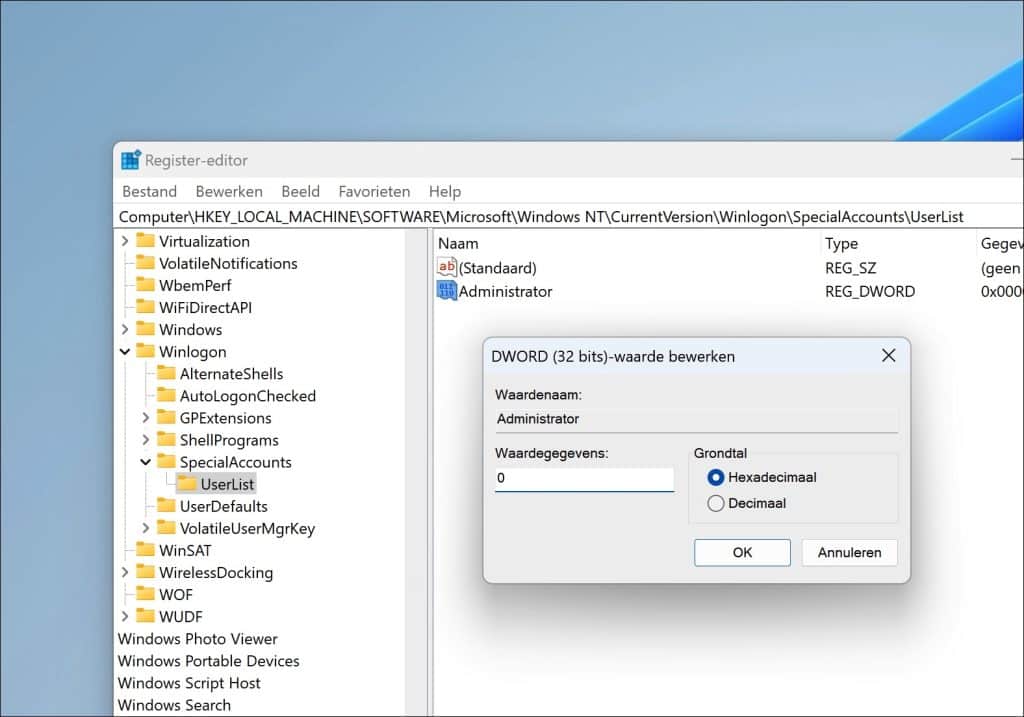Open the Bestand menu
1024x717 pixels.
[x=150, y=191]
